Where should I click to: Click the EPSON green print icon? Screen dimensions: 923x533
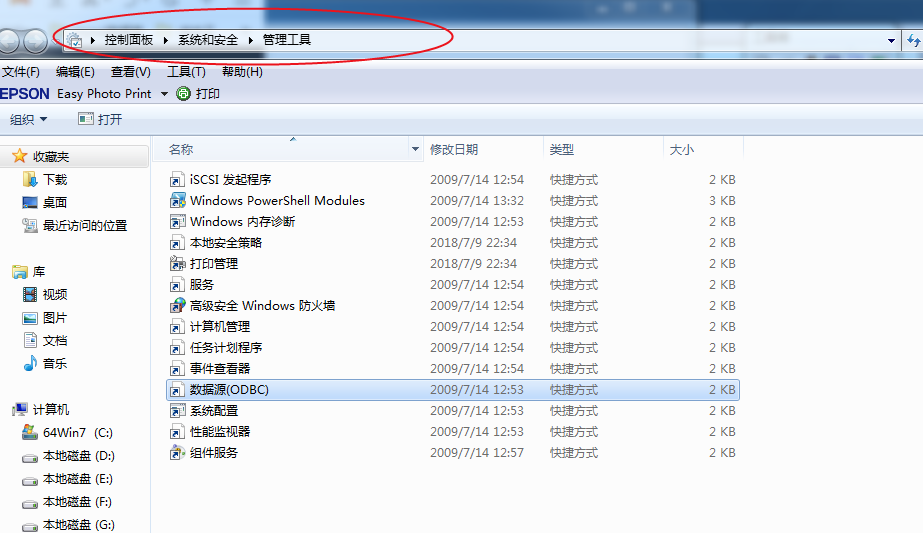(184, 94)
